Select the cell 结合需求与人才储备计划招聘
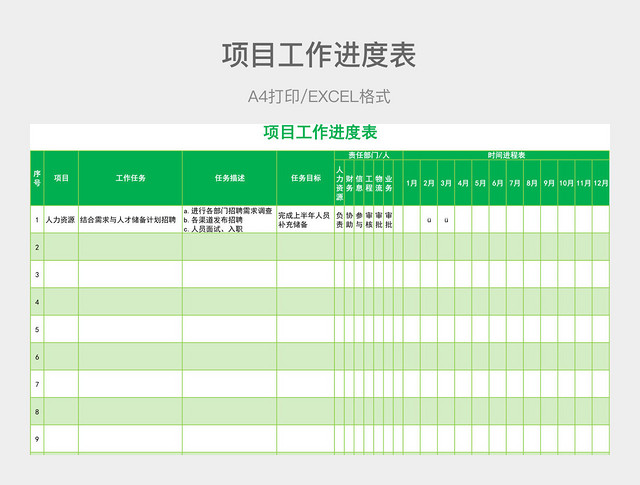Screen dimensions: 640x485 click(128, 220)
